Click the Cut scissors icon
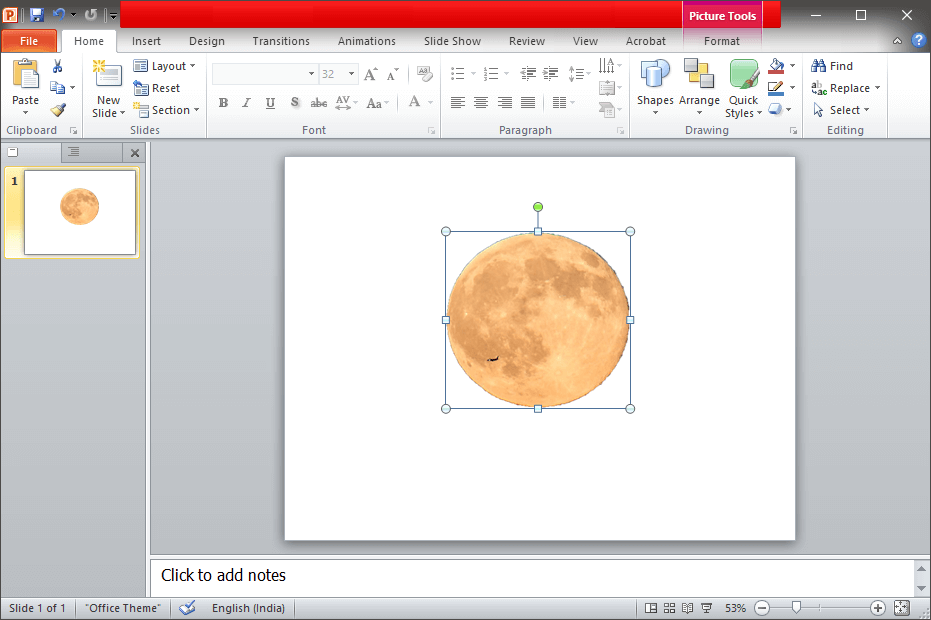The image size is (931, 620). pyautogui.click(x=58, y=66)
